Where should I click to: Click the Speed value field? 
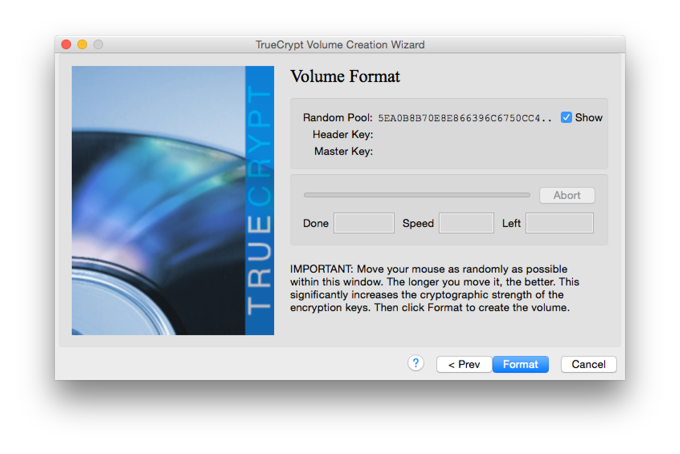(466, 223)
